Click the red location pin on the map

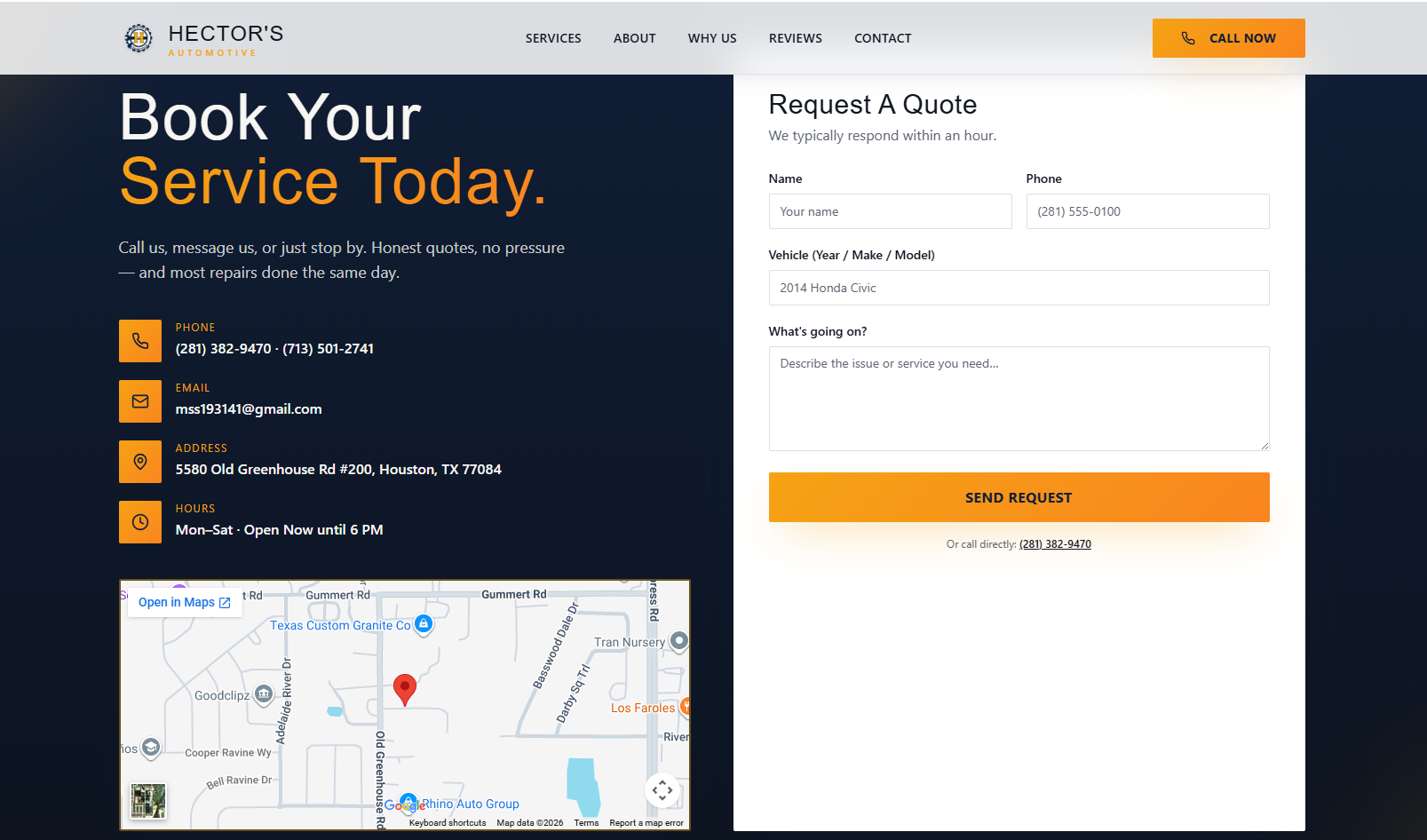pos(405,689)
